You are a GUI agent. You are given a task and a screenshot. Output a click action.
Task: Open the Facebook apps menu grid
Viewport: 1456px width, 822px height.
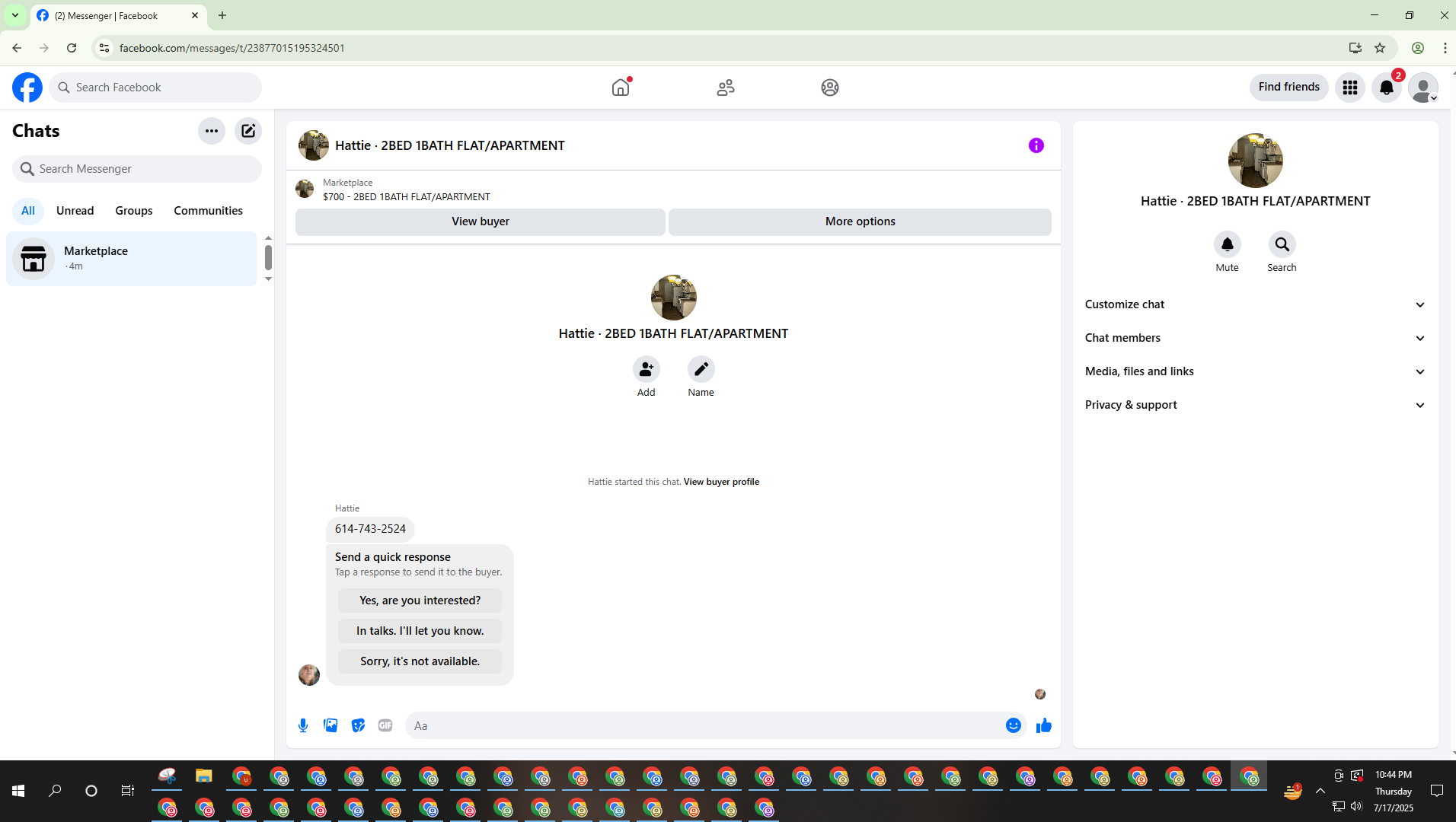[x=1350, y=88]
